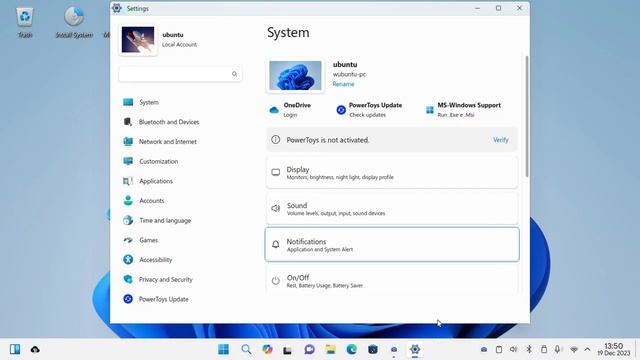The height and width of the screenshot is (360, 640).
Task: Click the On/Off power icon
Action: 276,280
